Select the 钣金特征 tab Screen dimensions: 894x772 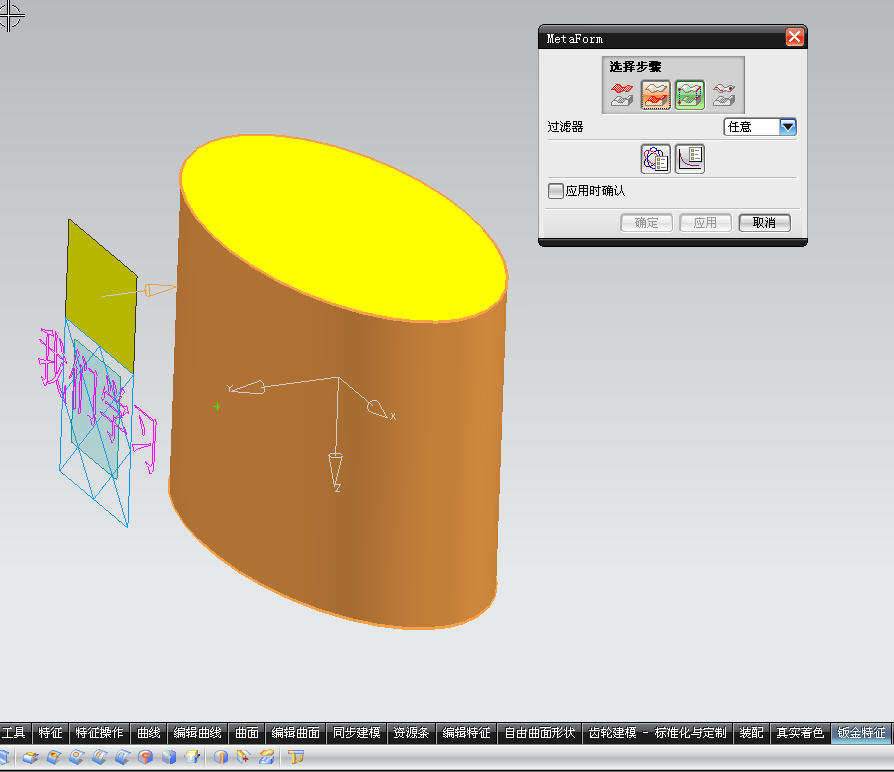pos(861,733)
